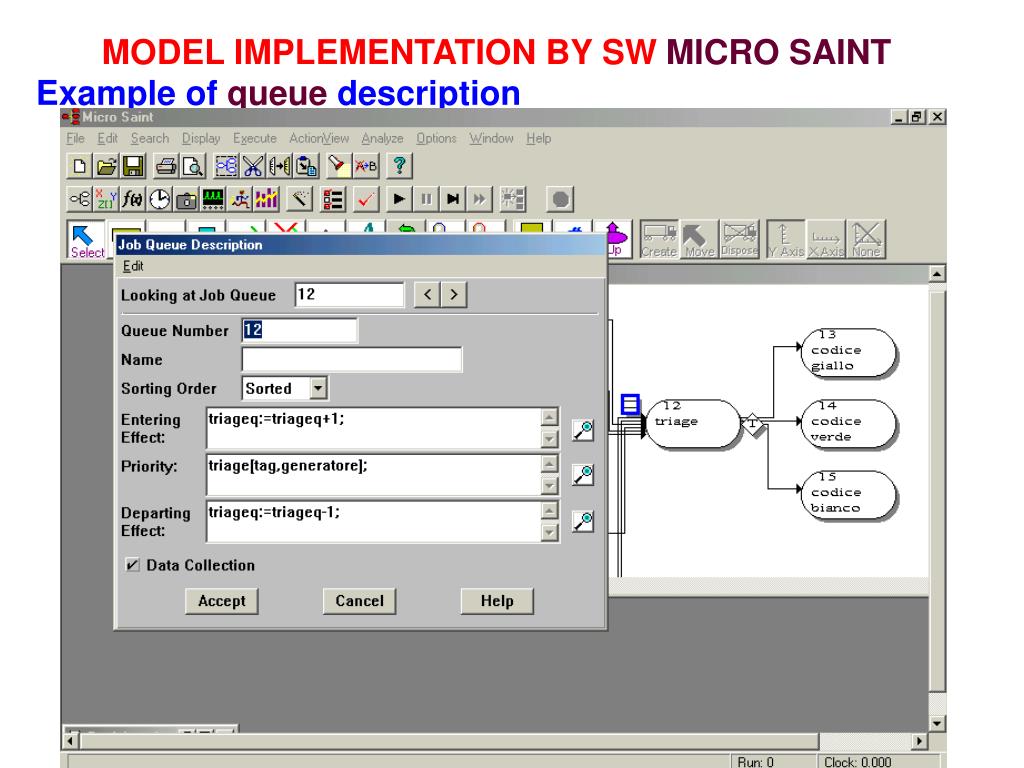Click the bar chart analysis icon

pyautogui.click(x=266, y=199)
